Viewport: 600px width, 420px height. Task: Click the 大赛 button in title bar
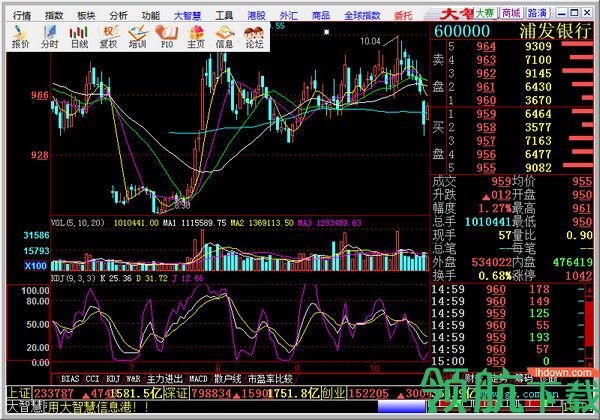[x=485, y=13]
